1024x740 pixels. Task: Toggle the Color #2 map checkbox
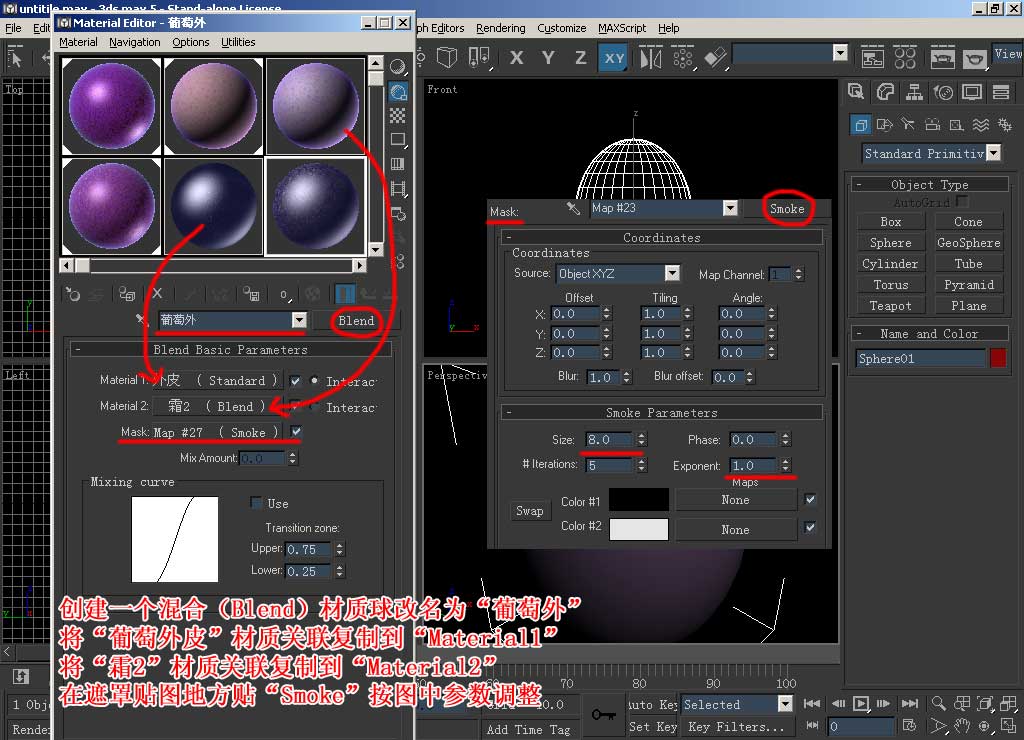coord(810,527)
